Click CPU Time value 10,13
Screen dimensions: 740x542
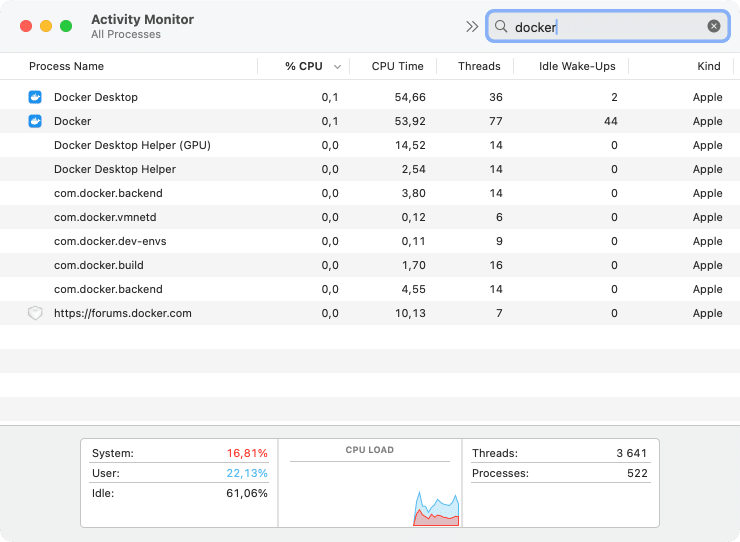pos(410,313)
